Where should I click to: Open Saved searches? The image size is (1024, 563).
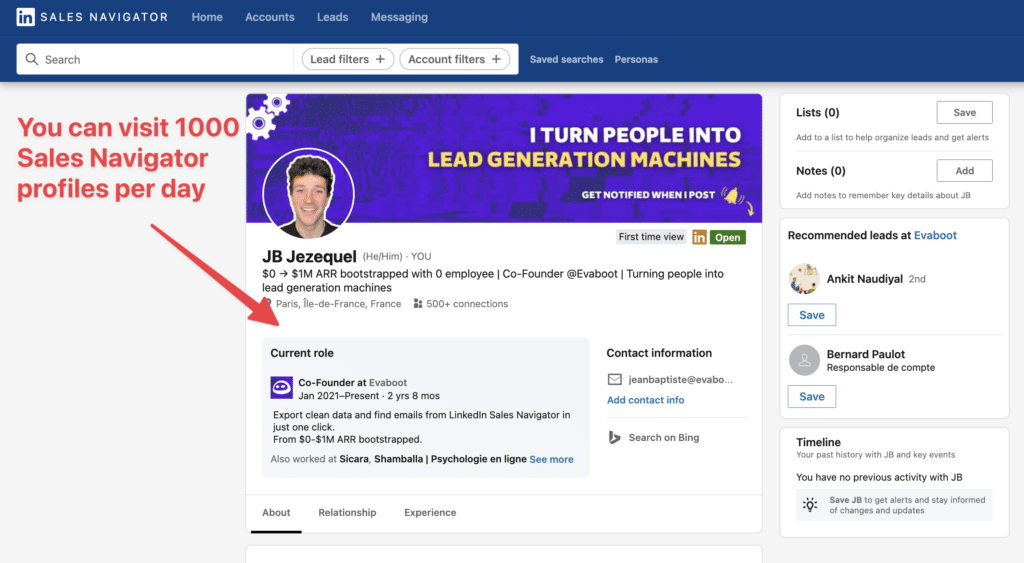(x=566, y=59)
